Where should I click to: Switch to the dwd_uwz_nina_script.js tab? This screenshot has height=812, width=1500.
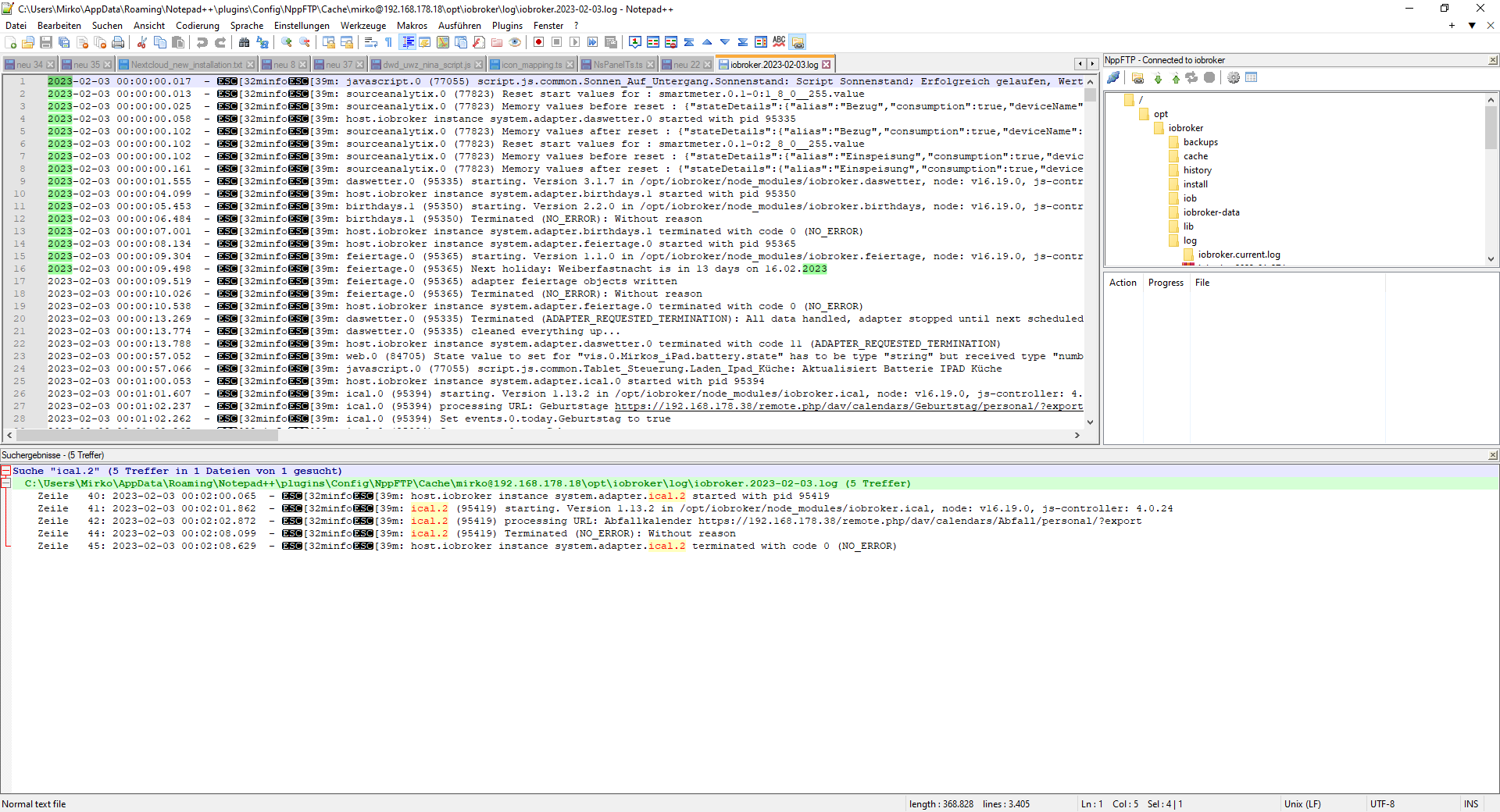(427, 65)
